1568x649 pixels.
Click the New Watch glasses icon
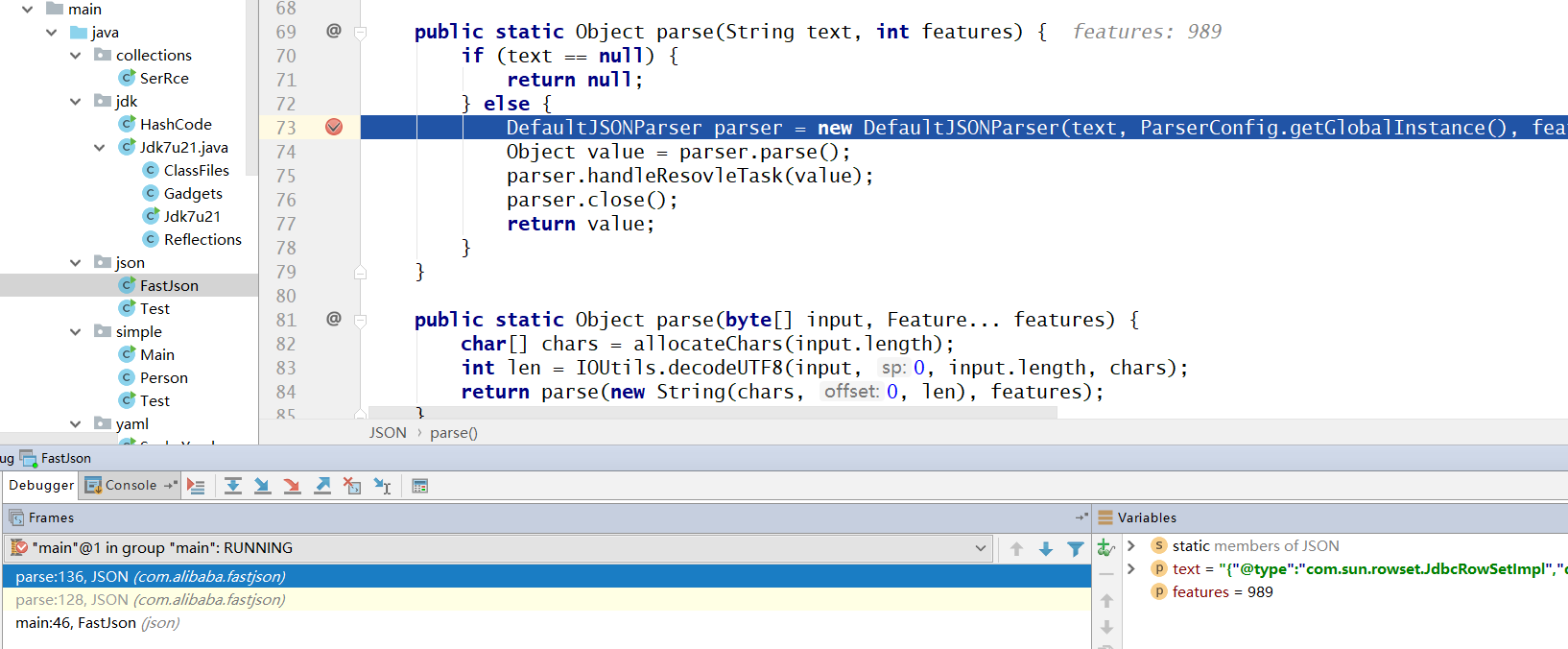(x=1105, y=548)
